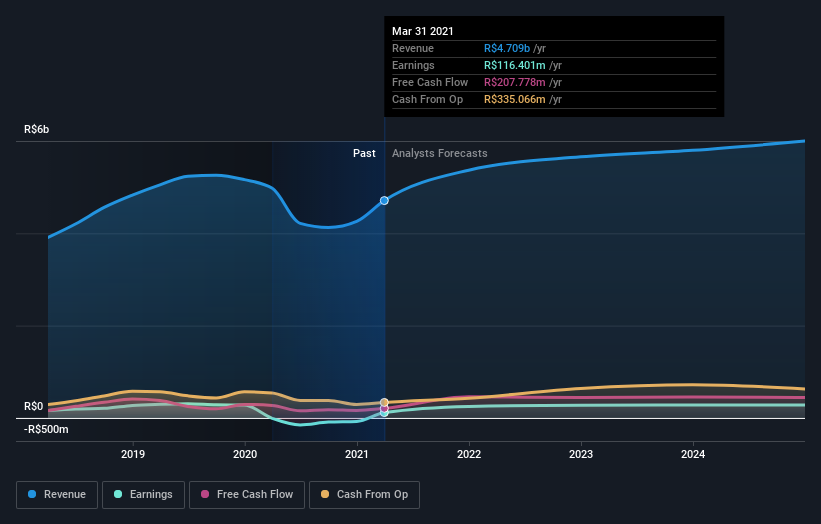Click the blue Revenue data point marker
The height and width of the screenshot is (524, 821).
coord(384,200)
